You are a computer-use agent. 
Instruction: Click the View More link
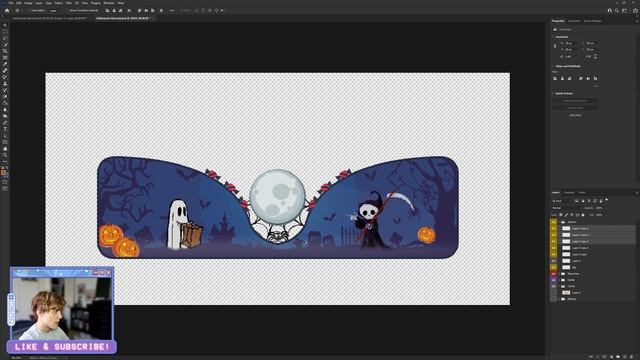click(576, 115)
